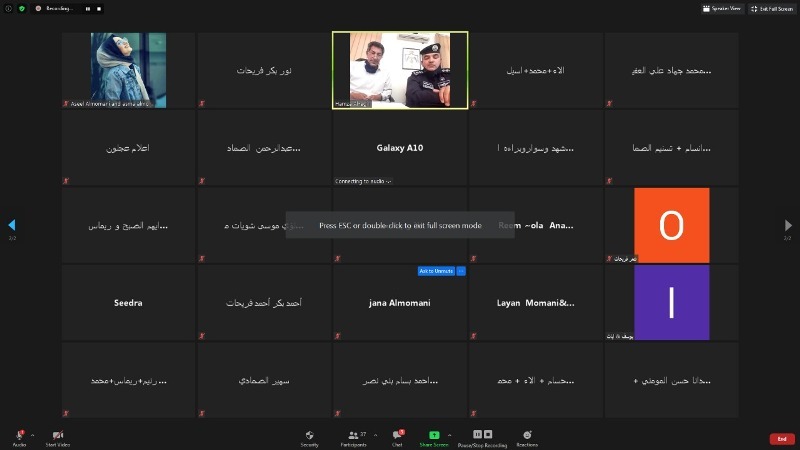Select the Layan Momani&... participant tile
Viewport: 800px width, 450px height.
pos(536,303)
